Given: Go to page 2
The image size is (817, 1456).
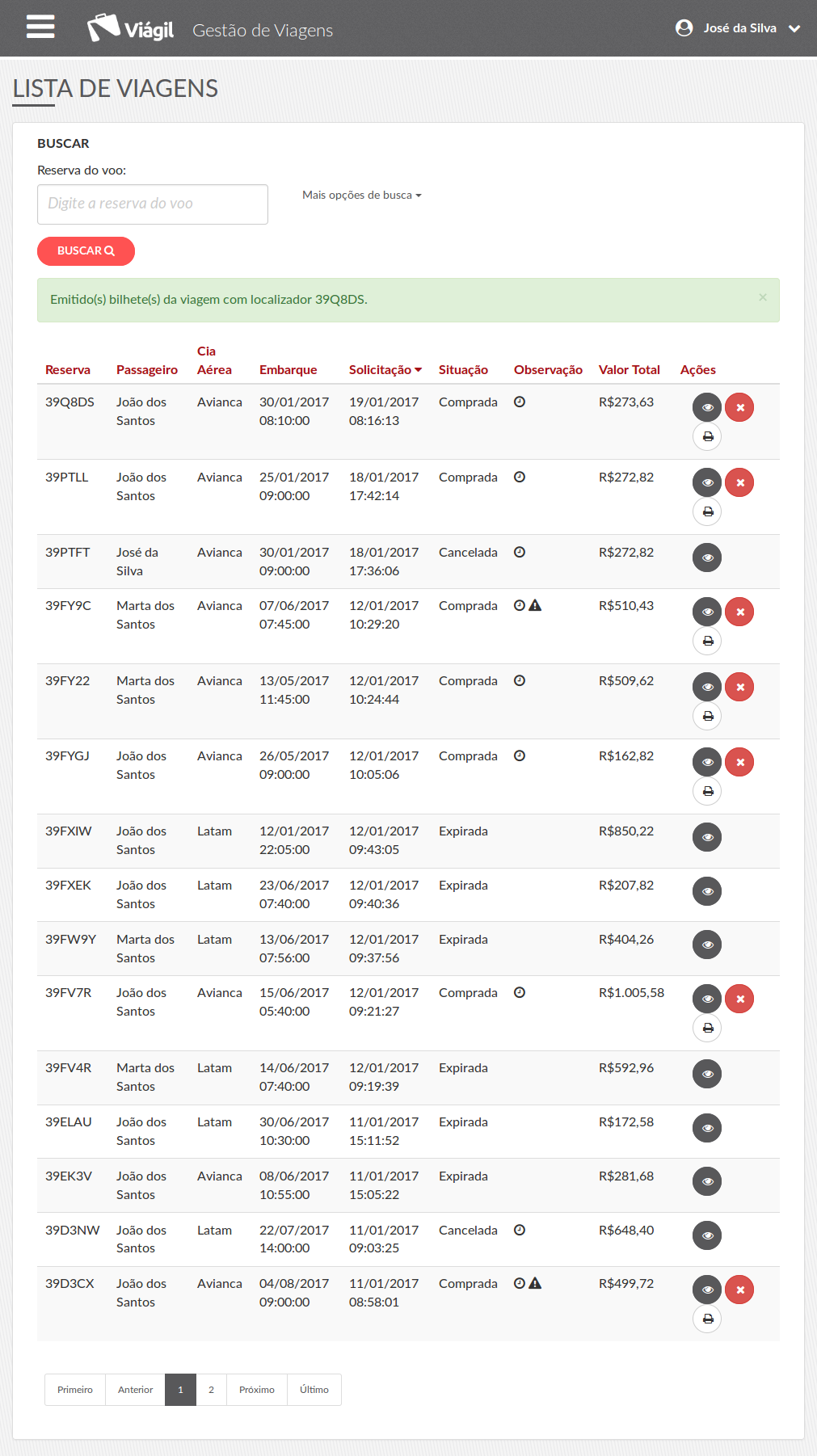Looking at the screenshot, I should point(211,1390).
